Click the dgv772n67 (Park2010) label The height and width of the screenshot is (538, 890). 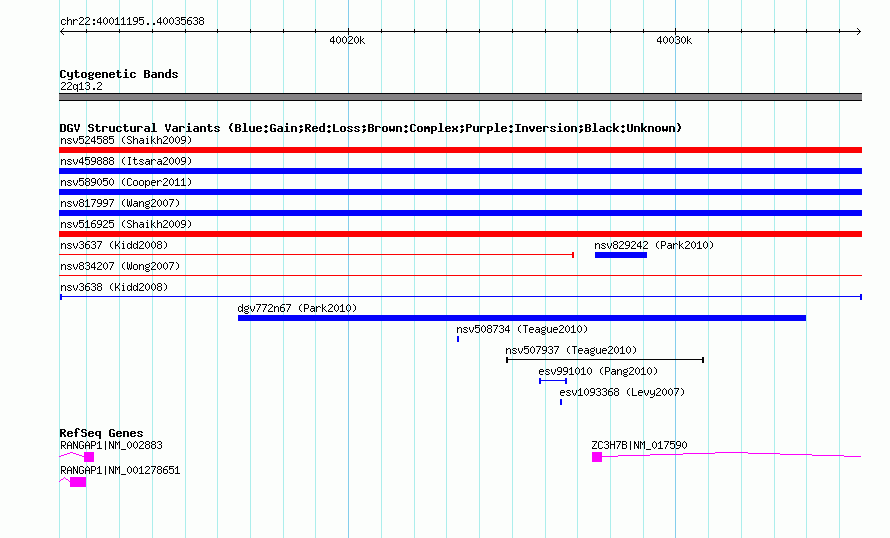coord(297,308)
